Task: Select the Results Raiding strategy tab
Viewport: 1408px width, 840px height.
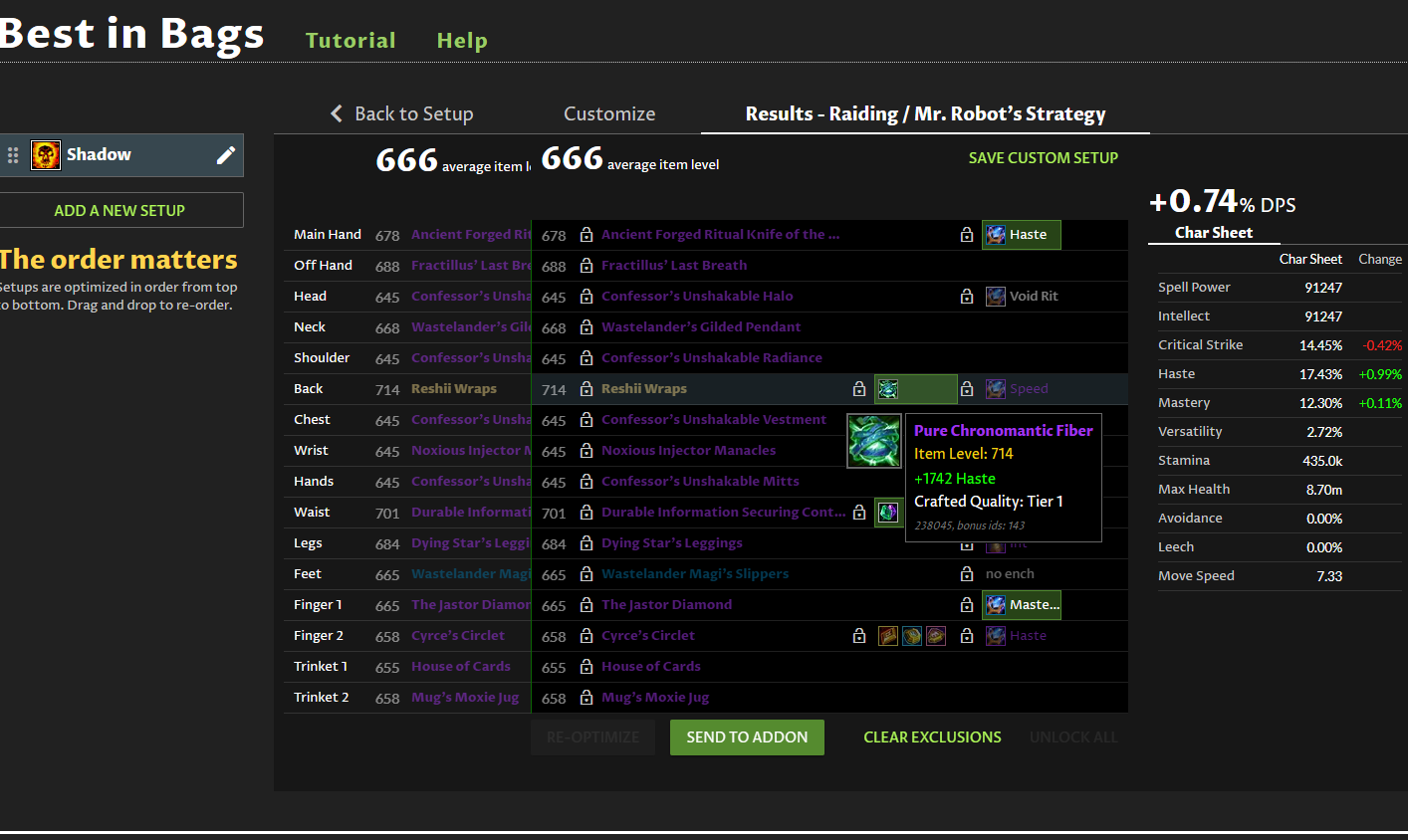Action: pyautogui.click(x=925, y=114)
